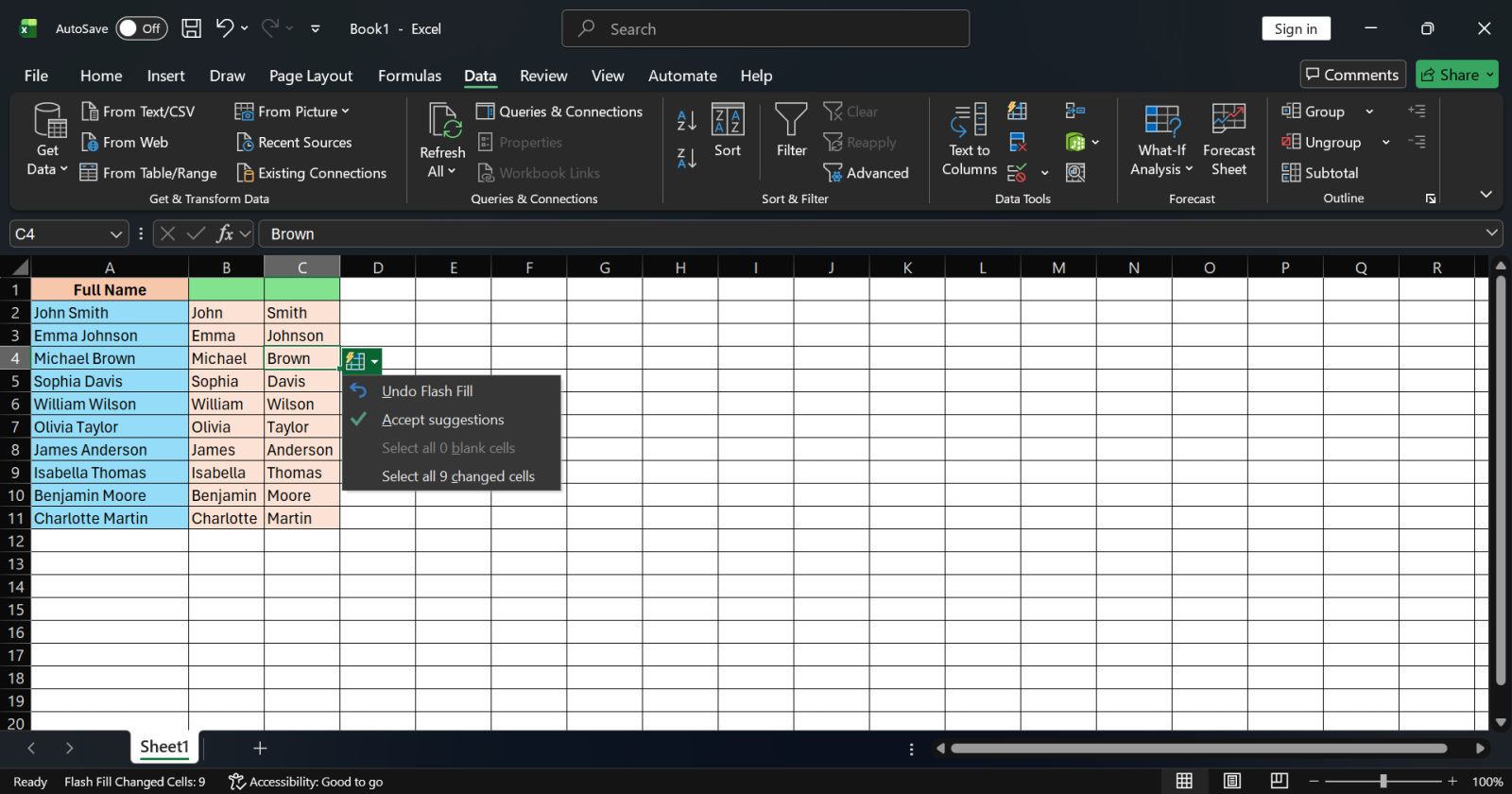Click the Comments button
Screen dimensions: 1512x794
click(x=1352, y=75)
